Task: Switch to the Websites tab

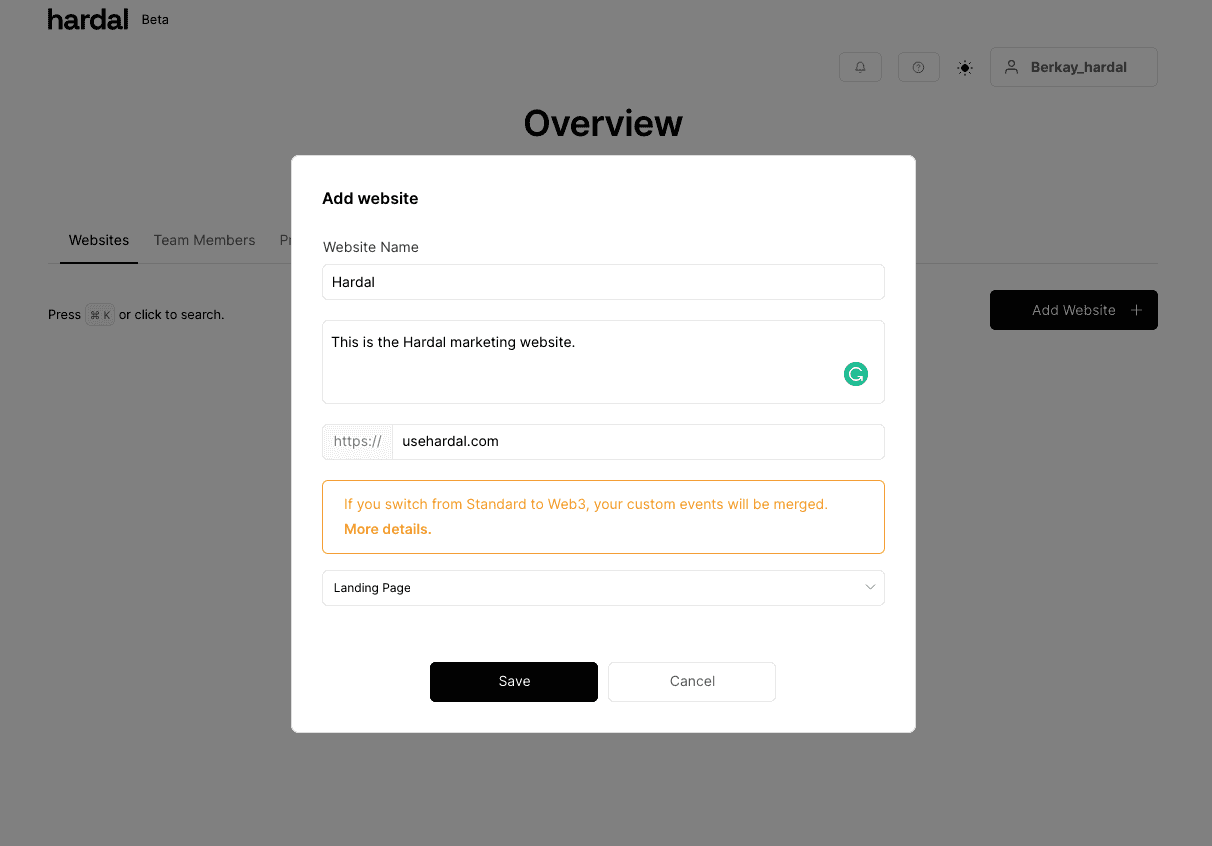Action: (99, 240)
